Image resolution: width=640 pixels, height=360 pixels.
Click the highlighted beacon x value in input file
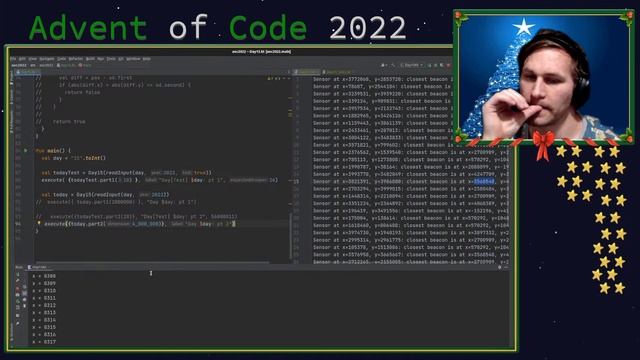(484, 182)
